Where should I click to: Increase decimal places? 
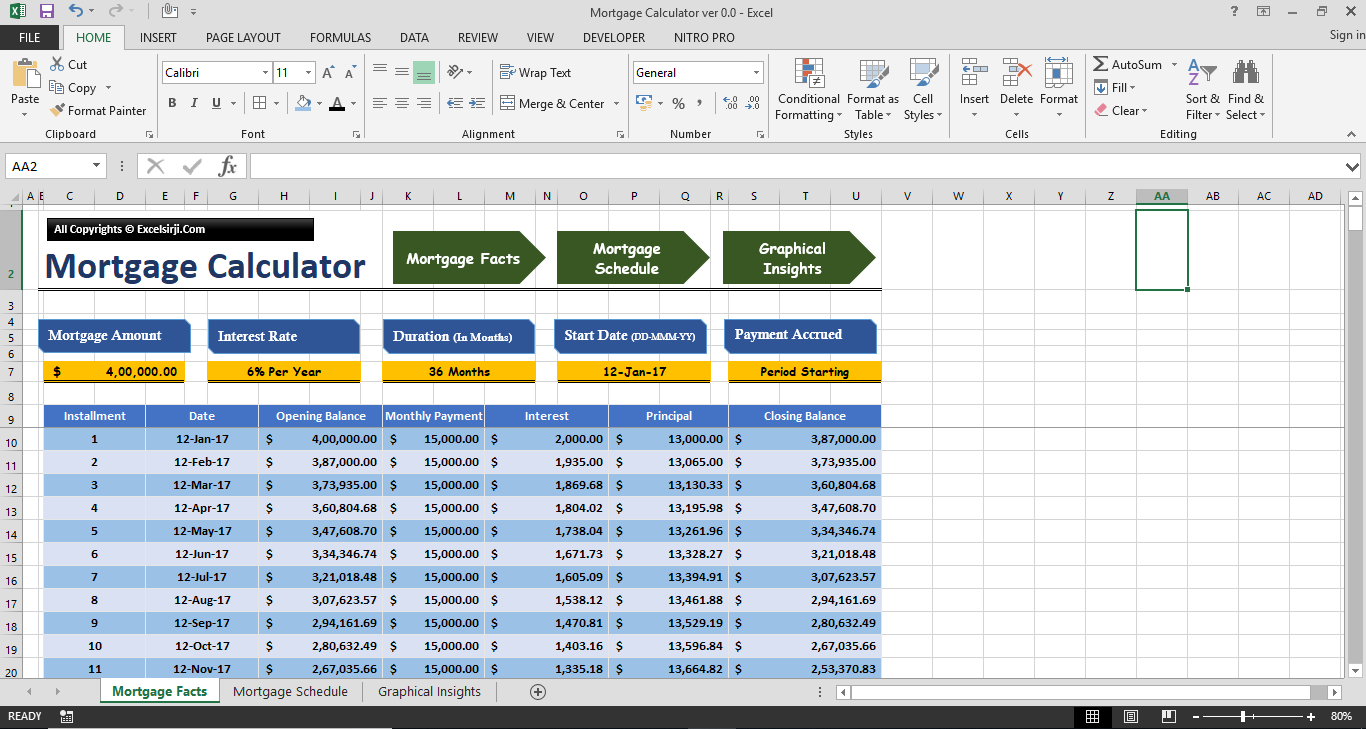coord(730,103)
